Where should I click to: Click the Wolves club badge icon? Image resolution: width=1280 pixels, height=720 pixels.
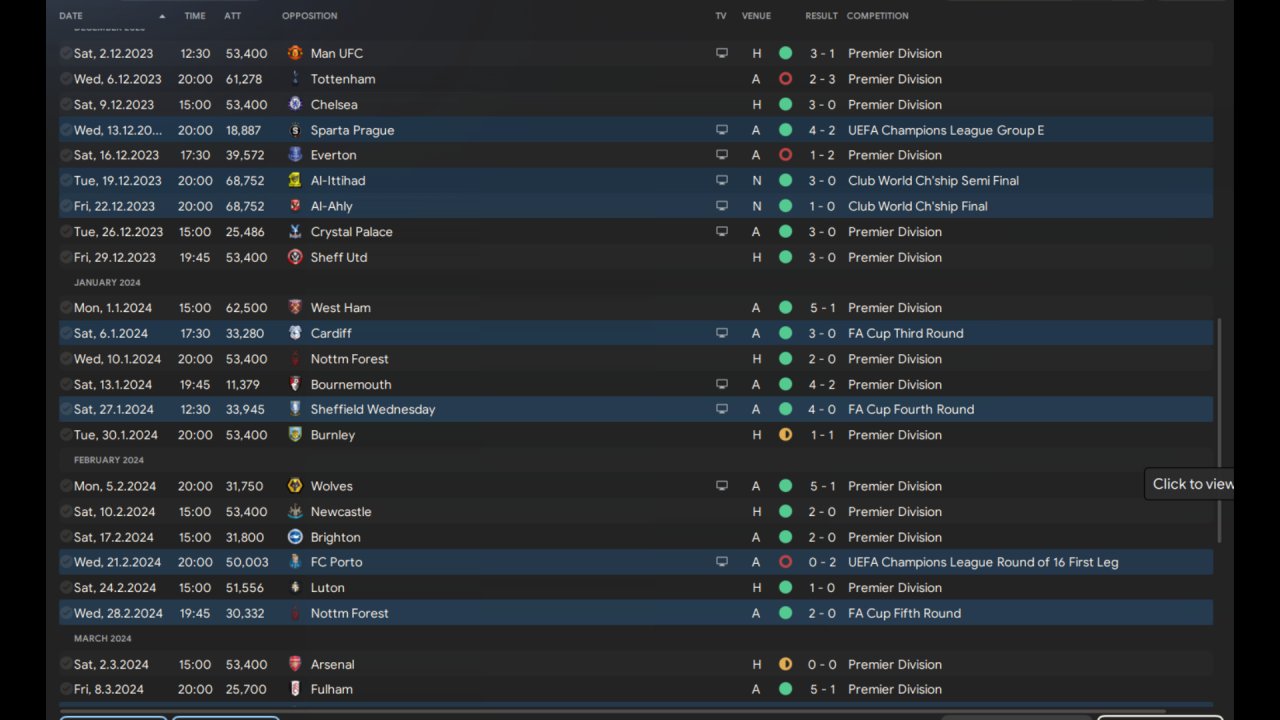[295, 486]
